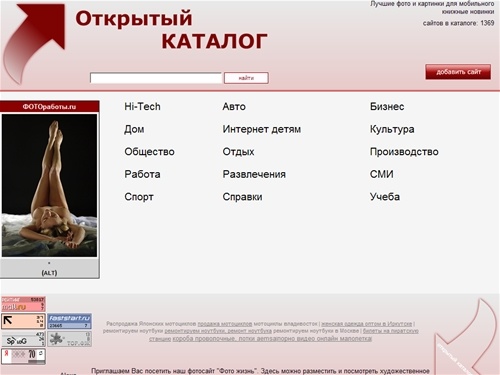Click the red arrow site logo
This screenshot has width=500, height=375.
click(x=33, y=43)
